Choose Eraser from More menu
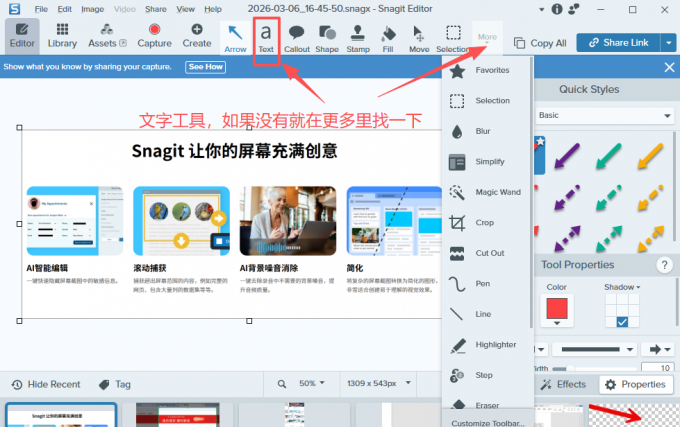680x427 pixels. 487,405
